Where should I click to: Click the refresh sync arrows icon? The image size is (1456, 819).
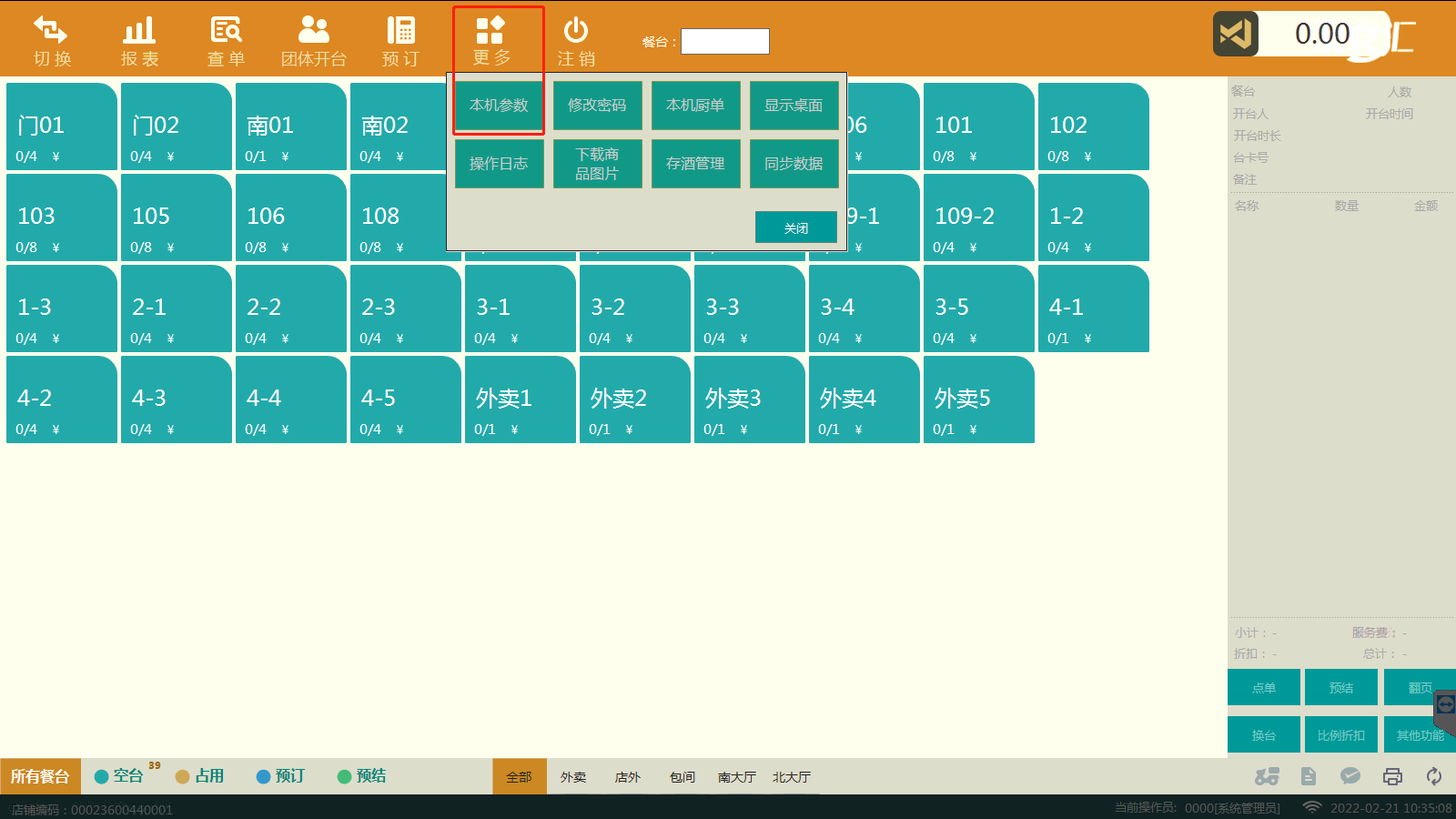pyautogui.click(x=1434, y=776)
